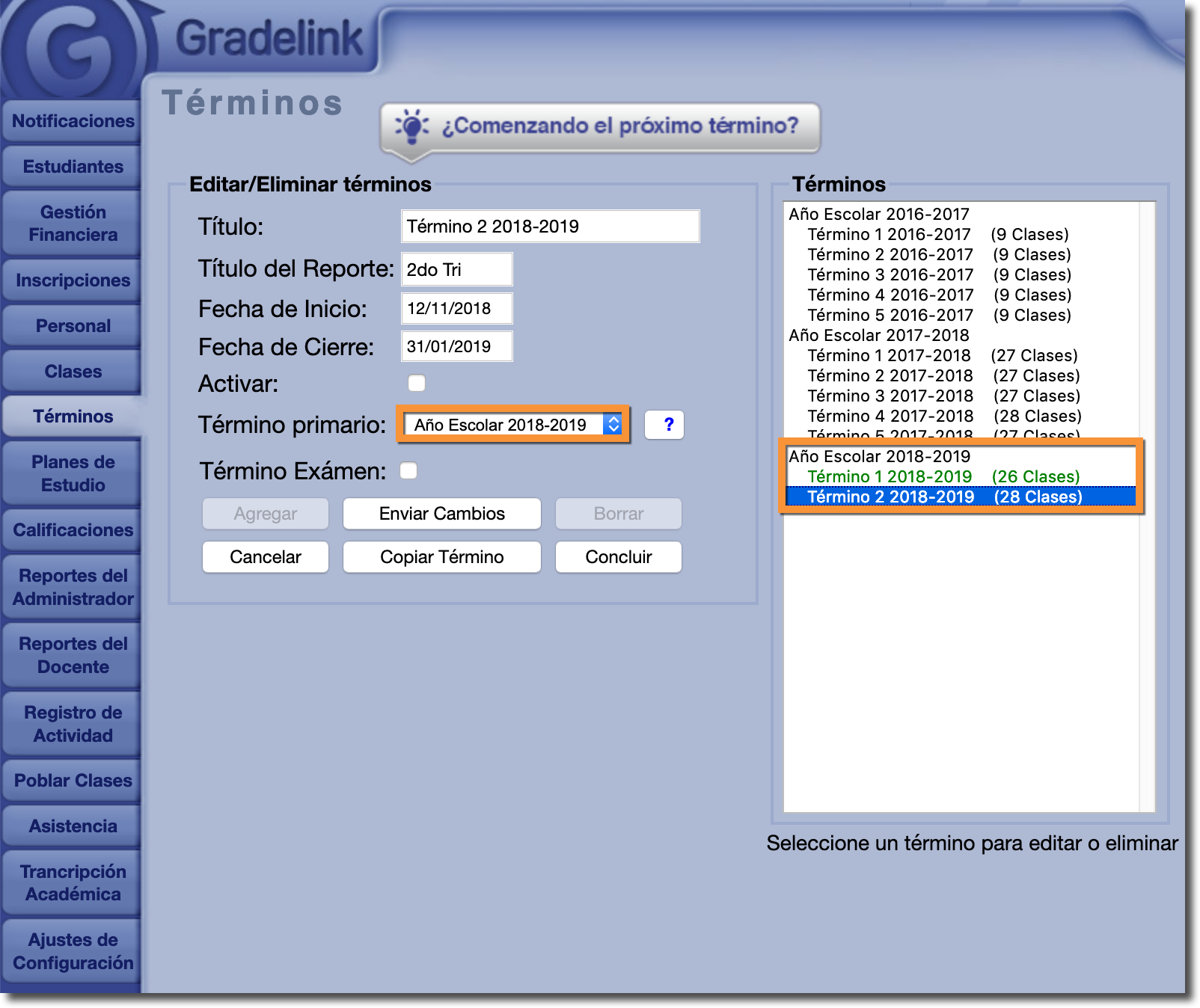
Task: Click the Título text field
Action: (550, 227)
